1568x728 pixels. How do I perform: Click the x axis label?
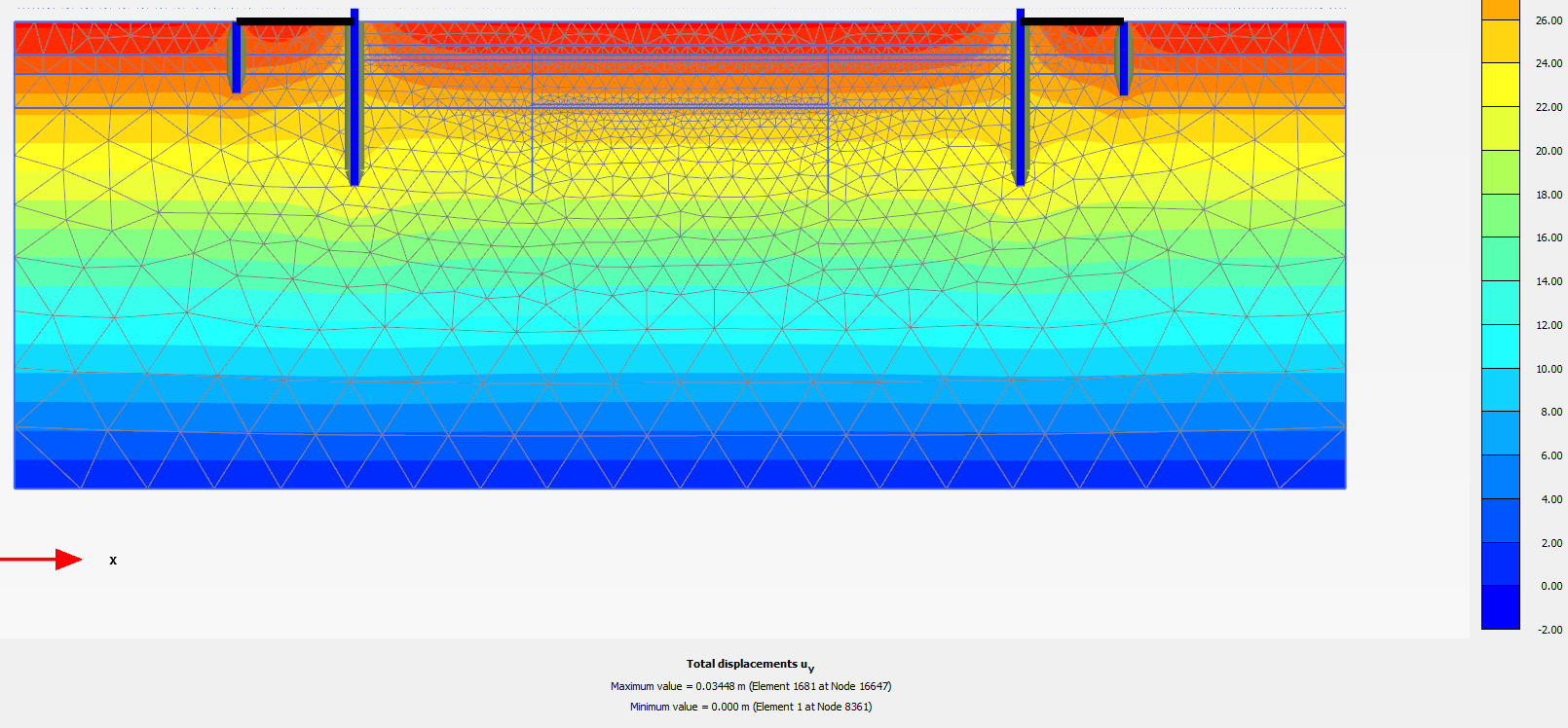pyautogui.click(x=113, y=561)
